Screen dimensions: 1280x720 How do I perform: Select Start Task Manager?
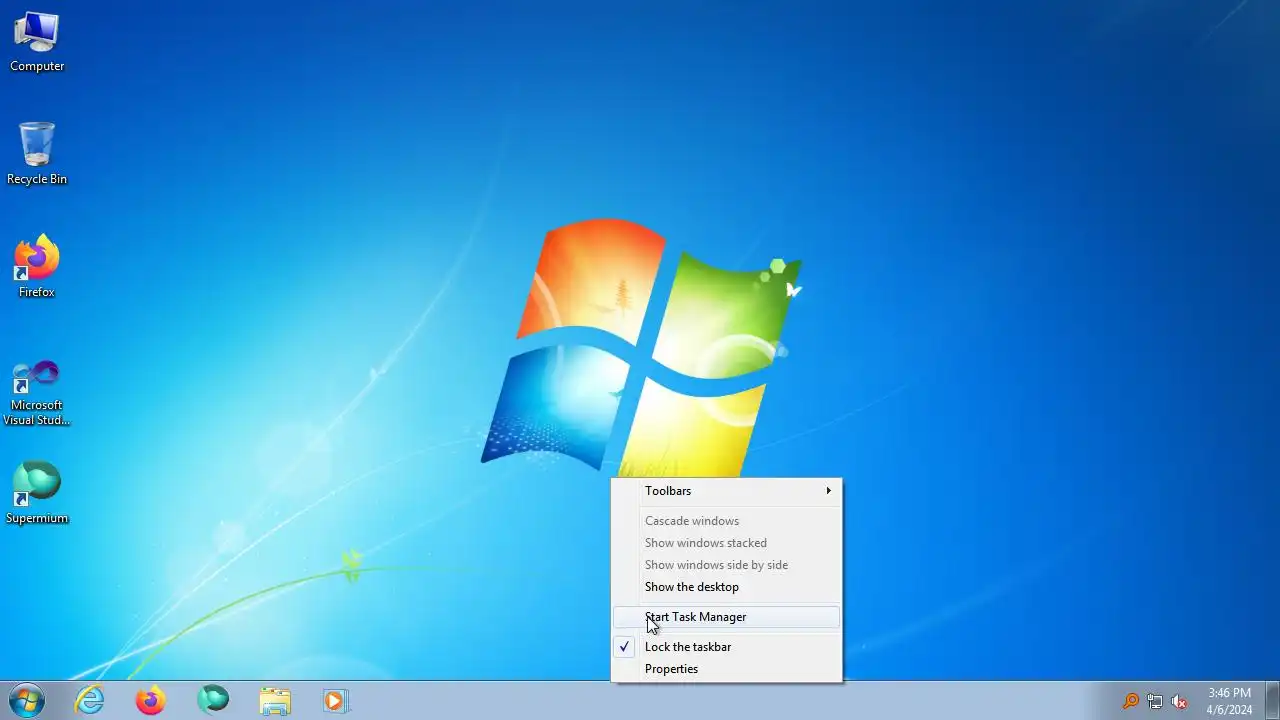coord(726,617)
